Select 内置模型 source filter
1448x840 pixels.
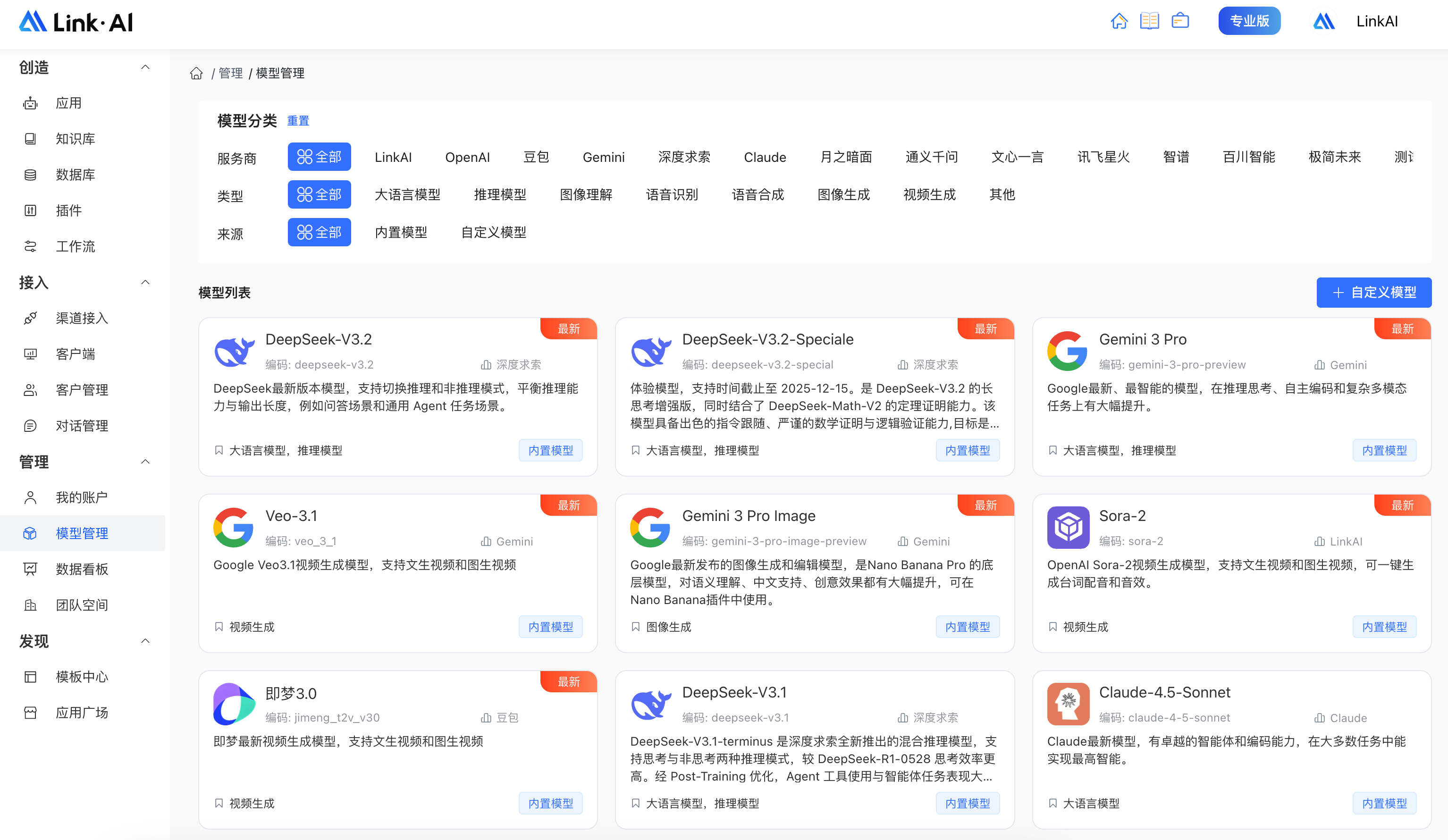click(401, 233)
